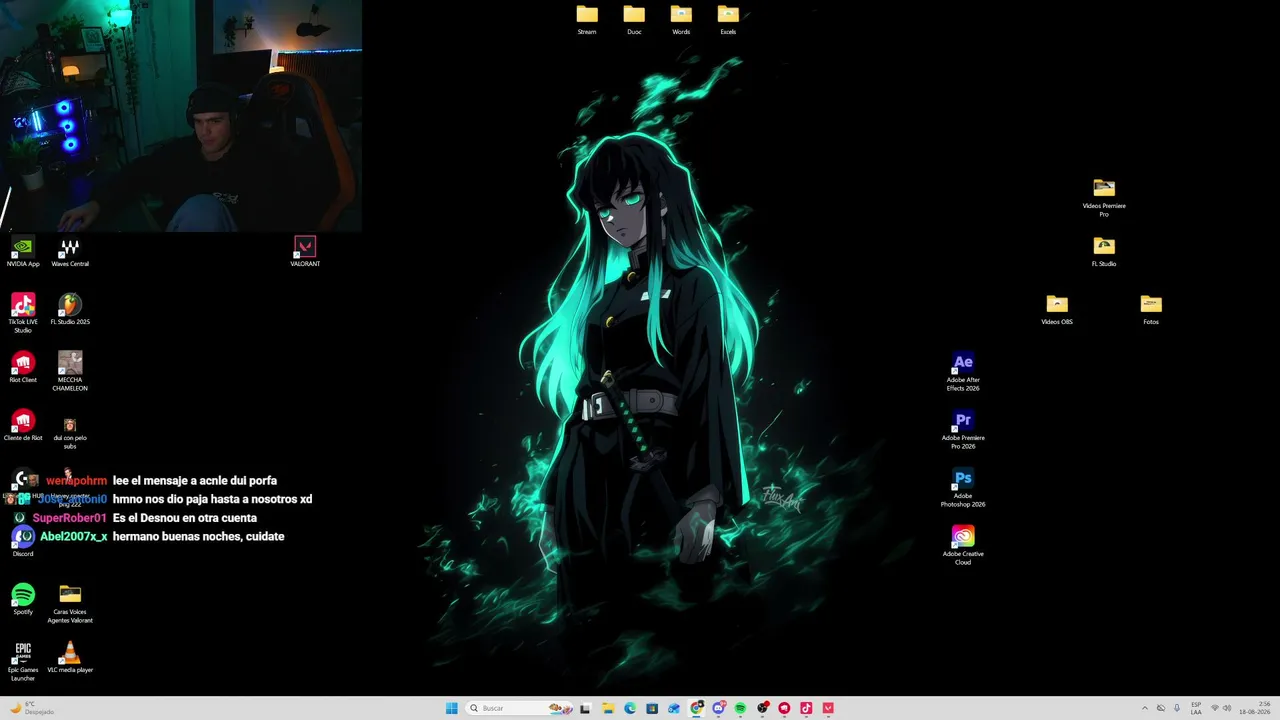The image size is (1280, 720).
Task: Open the Spotify desktop shortcut
Action: pos(23,599)
